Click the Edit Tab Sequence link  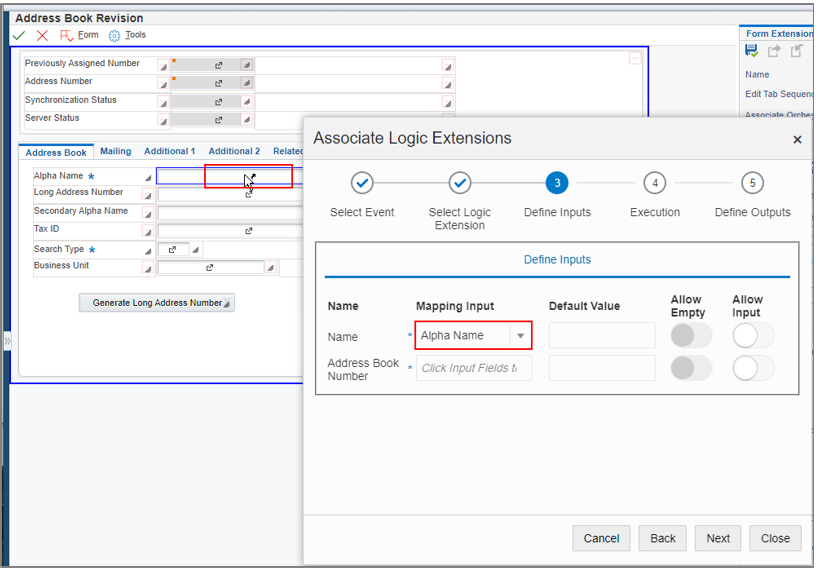click(x=778, y=94)
